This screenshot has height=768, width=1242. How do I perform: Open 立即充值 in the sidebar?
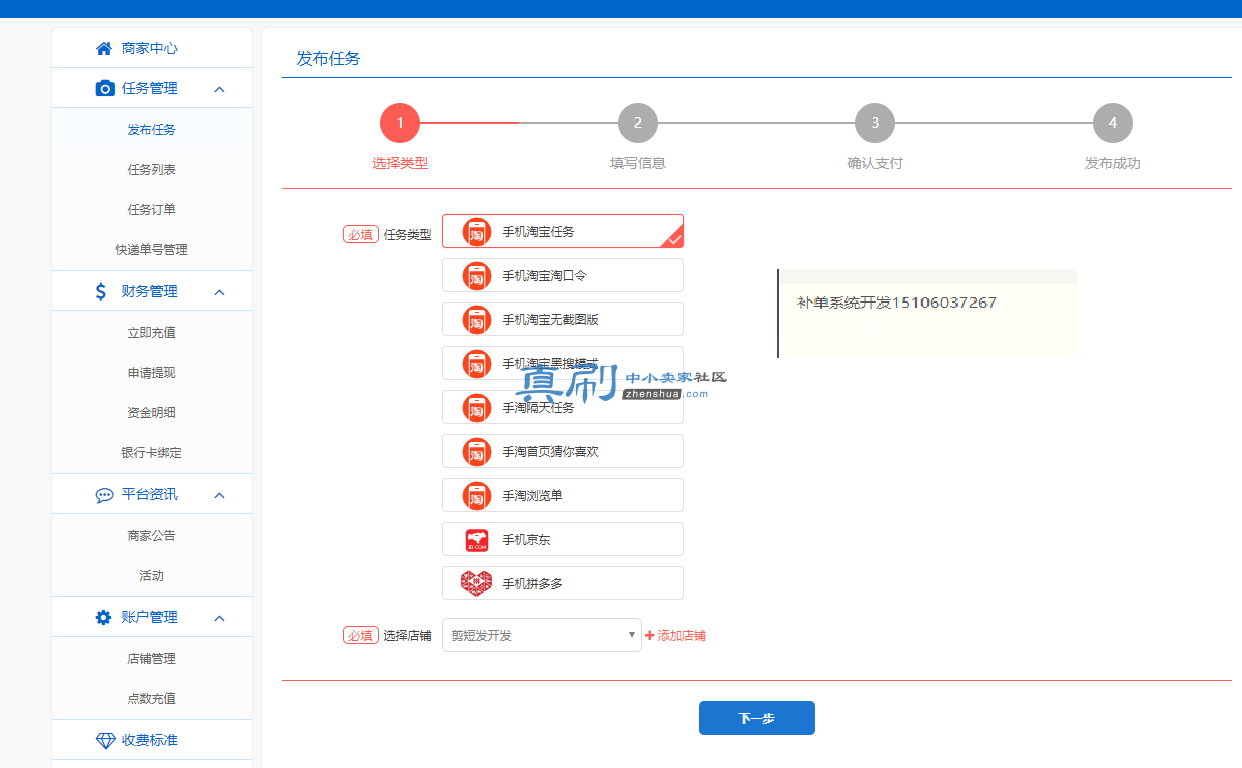(152, 332)
